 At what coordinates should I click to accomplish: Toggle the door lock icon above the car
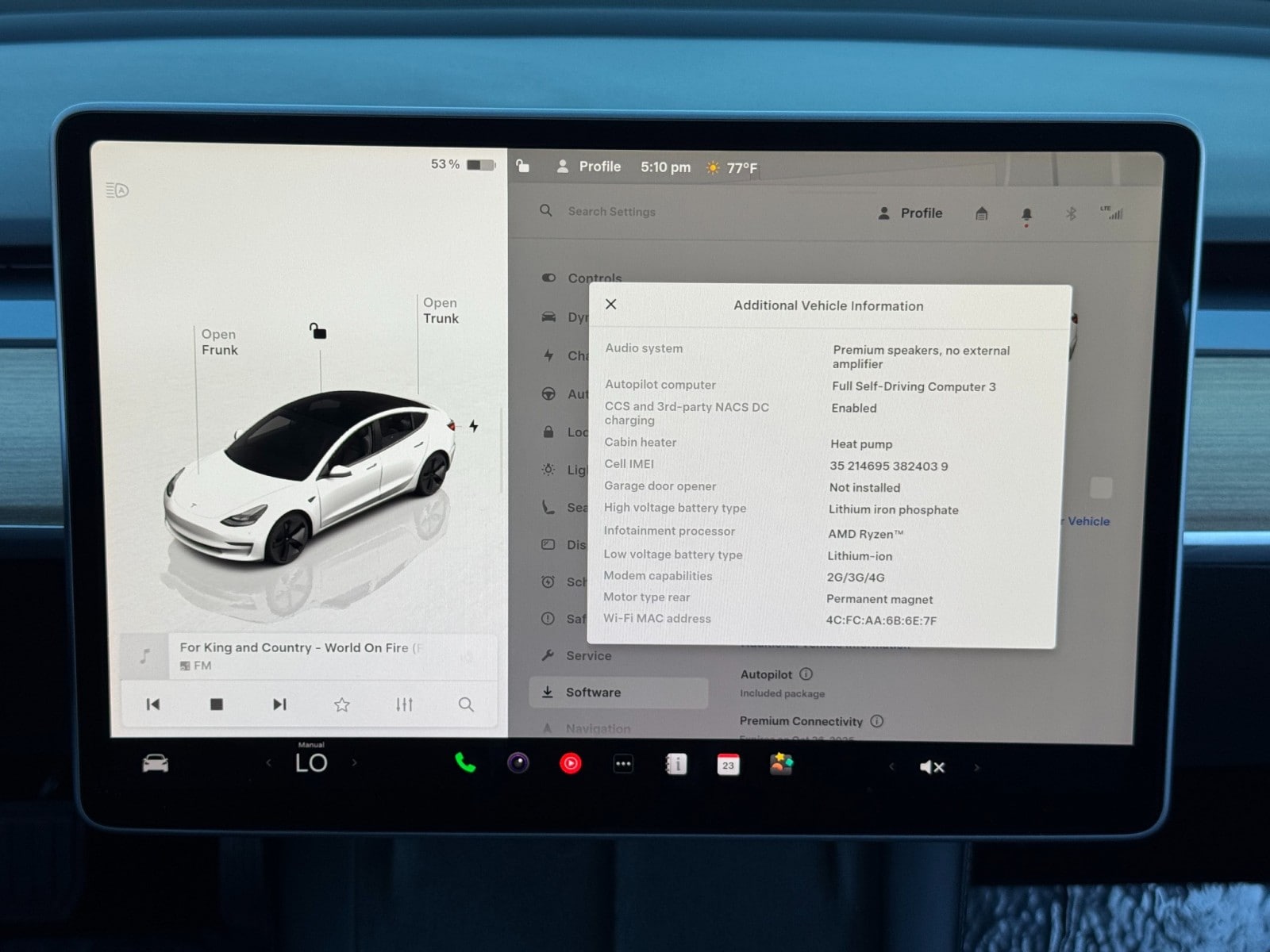click(x=318, y=331)
